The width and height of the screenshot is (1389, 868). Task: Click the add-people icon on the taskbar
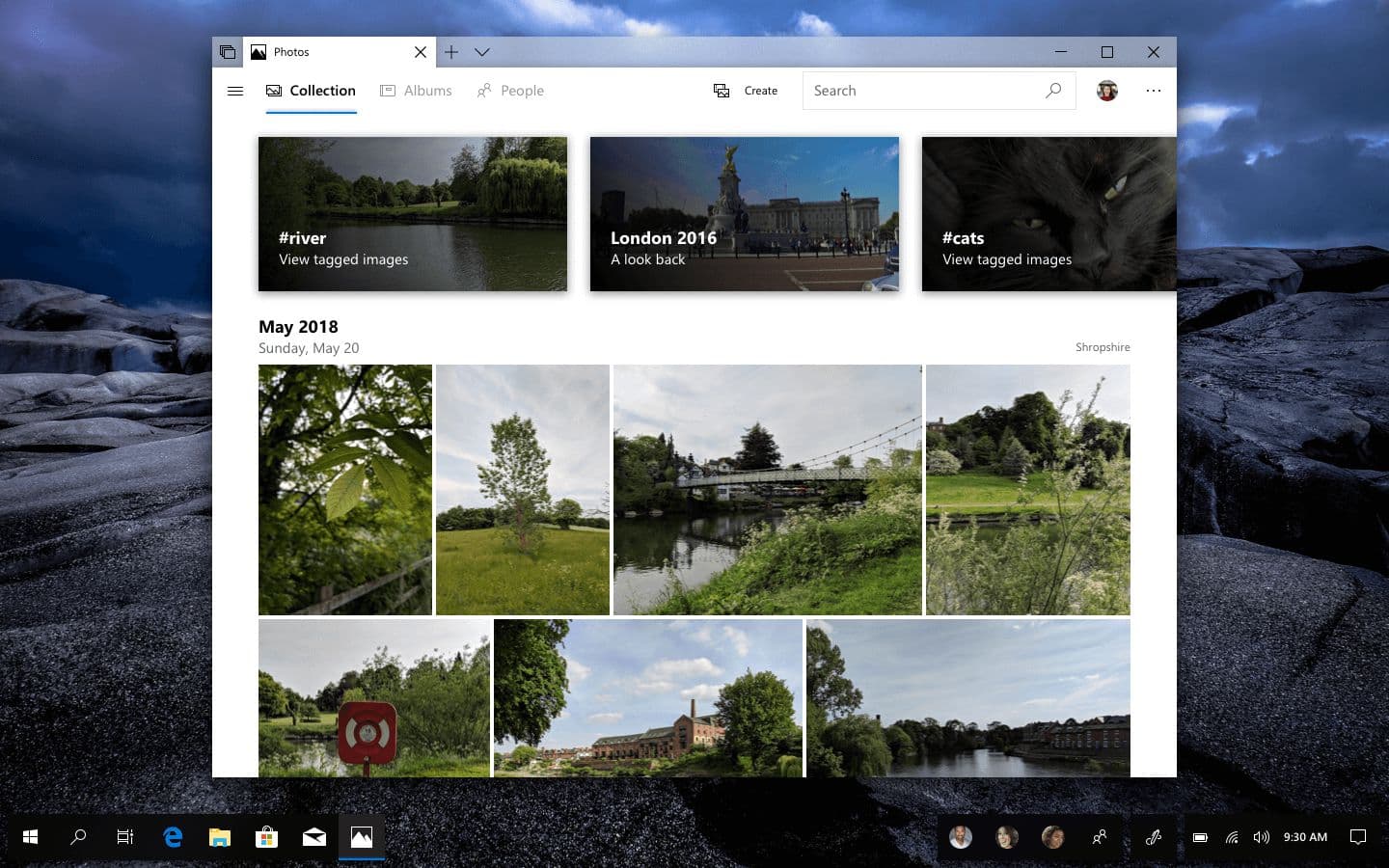pyautogui.click(x=1101, y=837)
